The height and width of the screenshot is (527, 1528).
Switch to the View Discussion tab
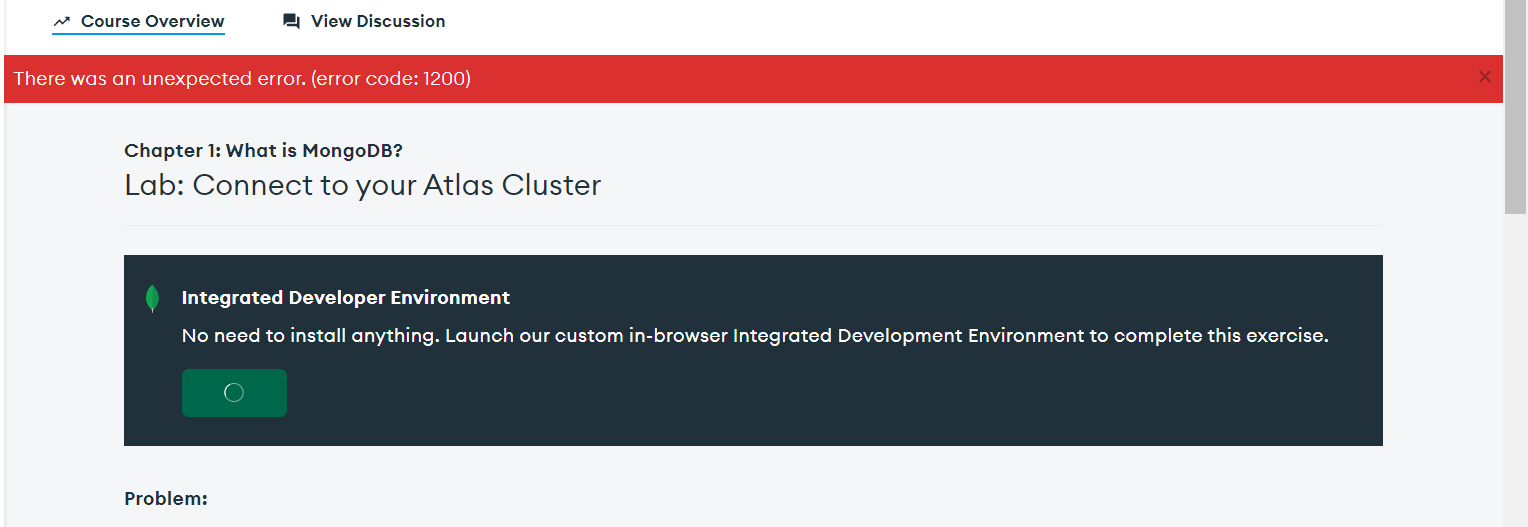pyautogui.click(x=377, y=21)
